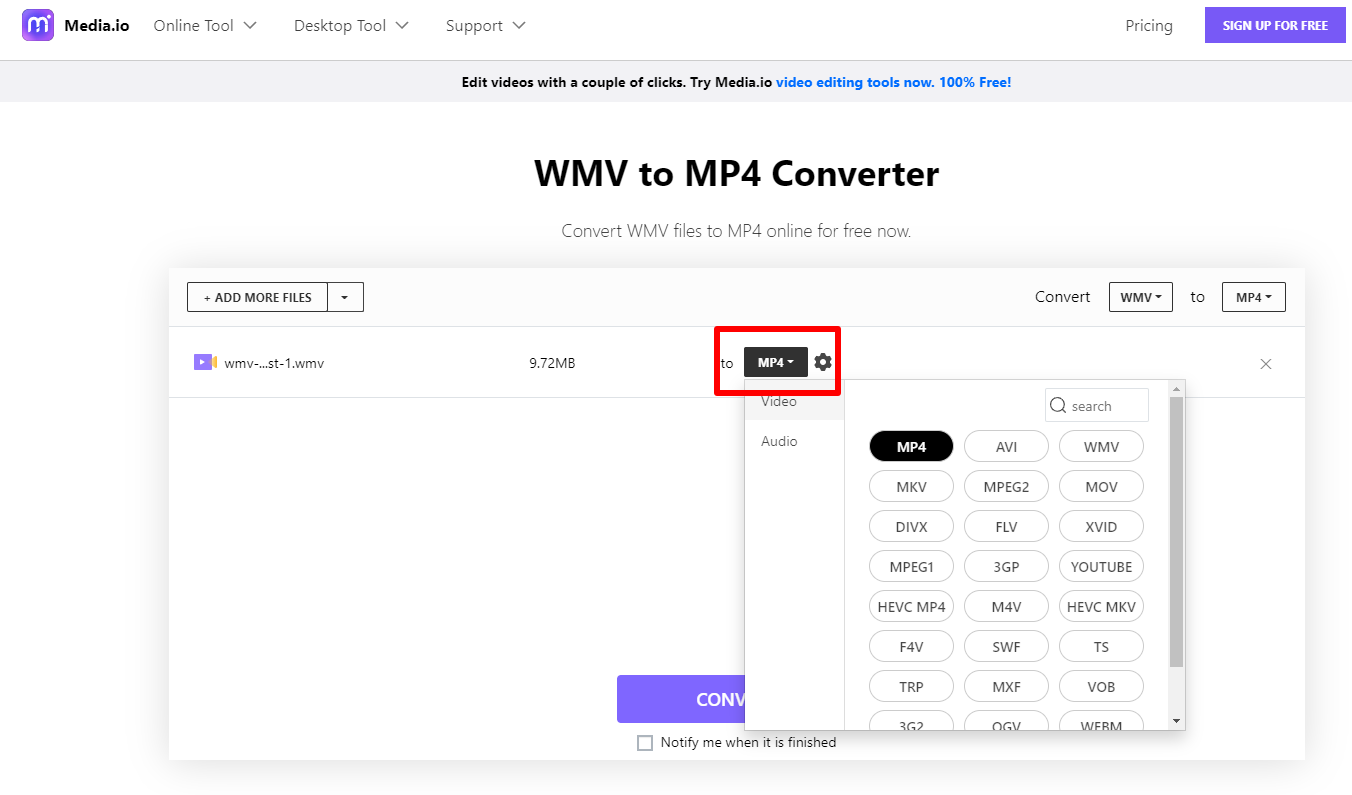Open the WMV source format dropdown

pyautogui.click(x=1141, y=297)
